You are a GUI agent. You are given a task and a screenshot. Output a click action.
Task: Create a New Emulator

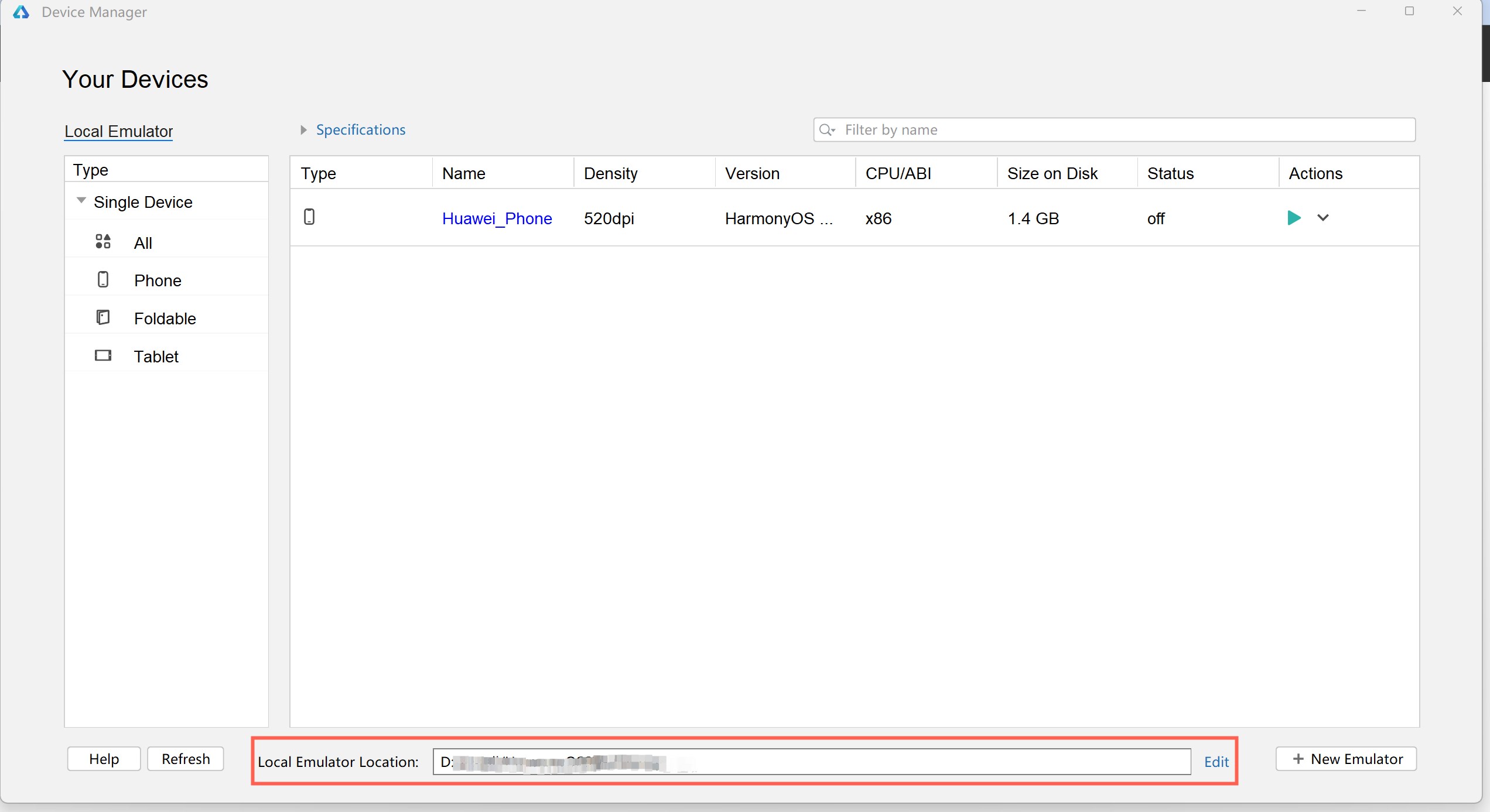pyautogui.click(x=1346, y=759)
